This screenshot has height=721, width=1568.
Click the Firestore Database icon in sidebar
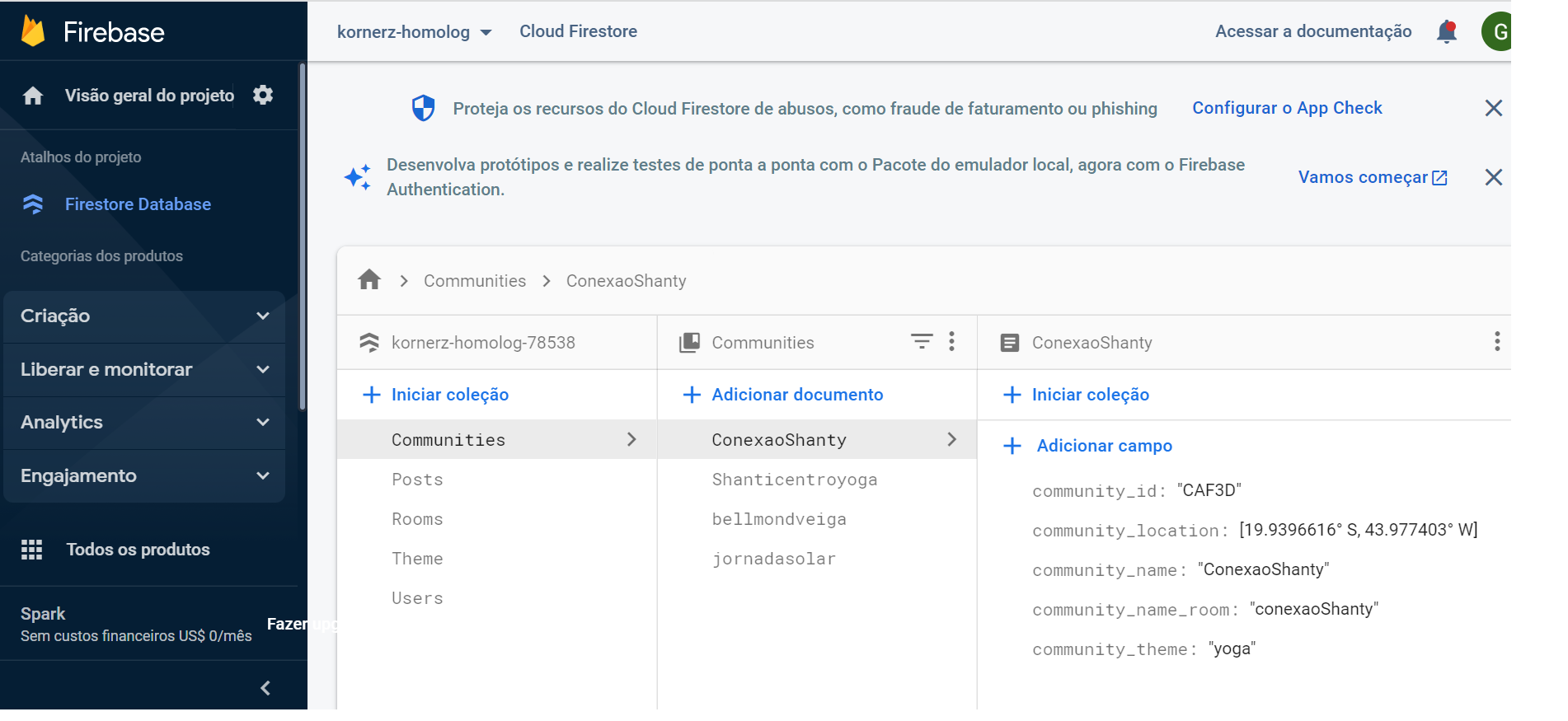coord(33,204)
